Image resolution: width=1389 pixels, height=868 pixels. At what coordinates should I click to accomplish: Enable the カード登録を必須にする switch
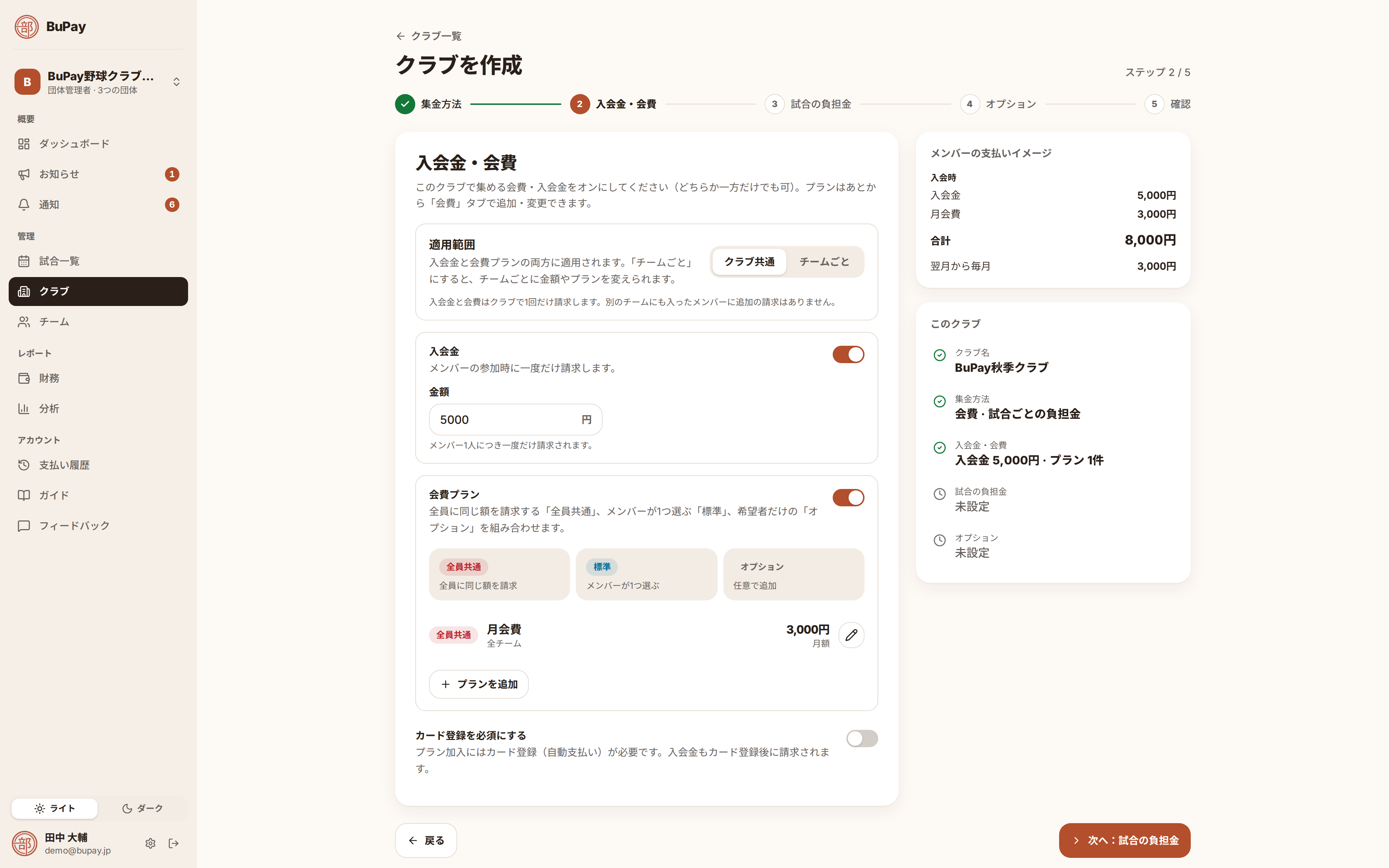tap(862, 738)
